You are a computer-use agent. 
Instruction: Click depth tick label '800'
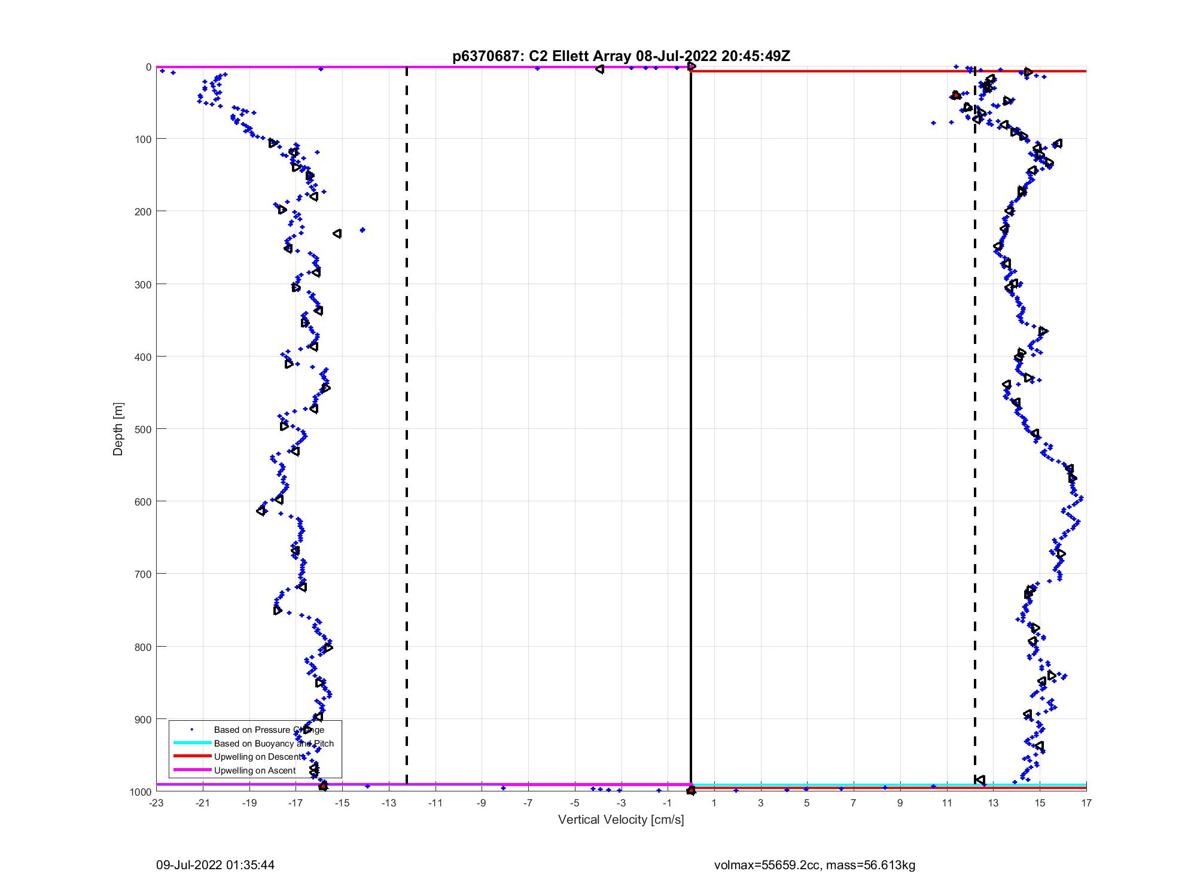[x=143, y=647]
